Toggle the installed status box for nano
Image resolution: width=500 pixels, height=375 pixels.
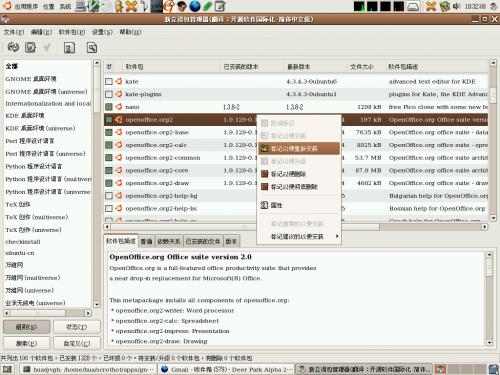(109, 107)
